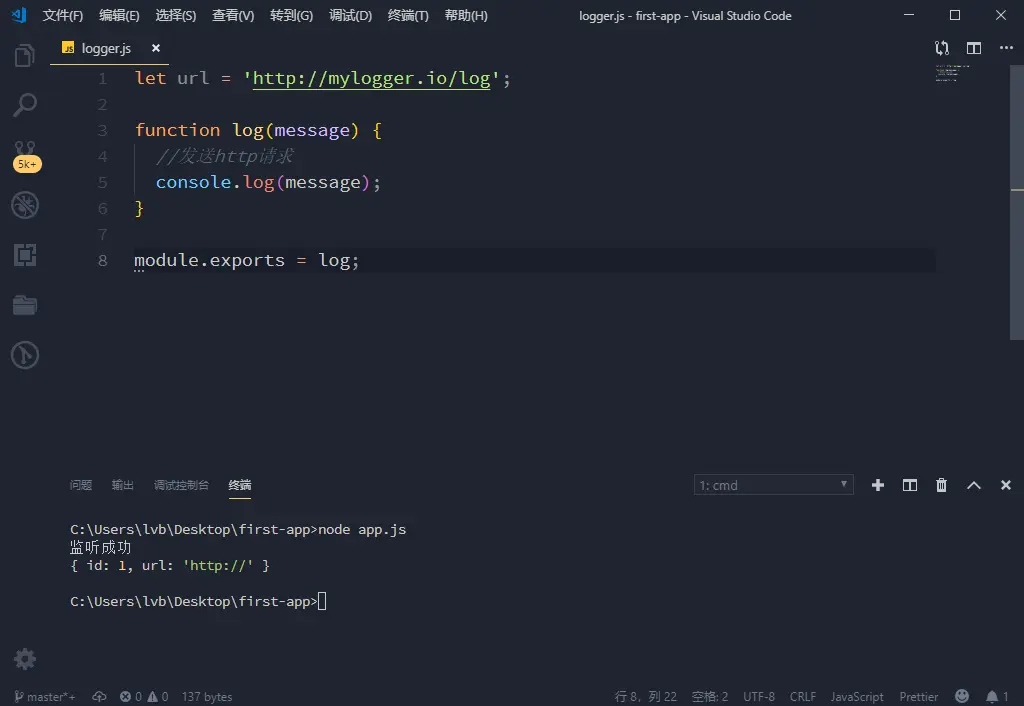Click 'function log(message) {' code line

click(x=258, y=130)
